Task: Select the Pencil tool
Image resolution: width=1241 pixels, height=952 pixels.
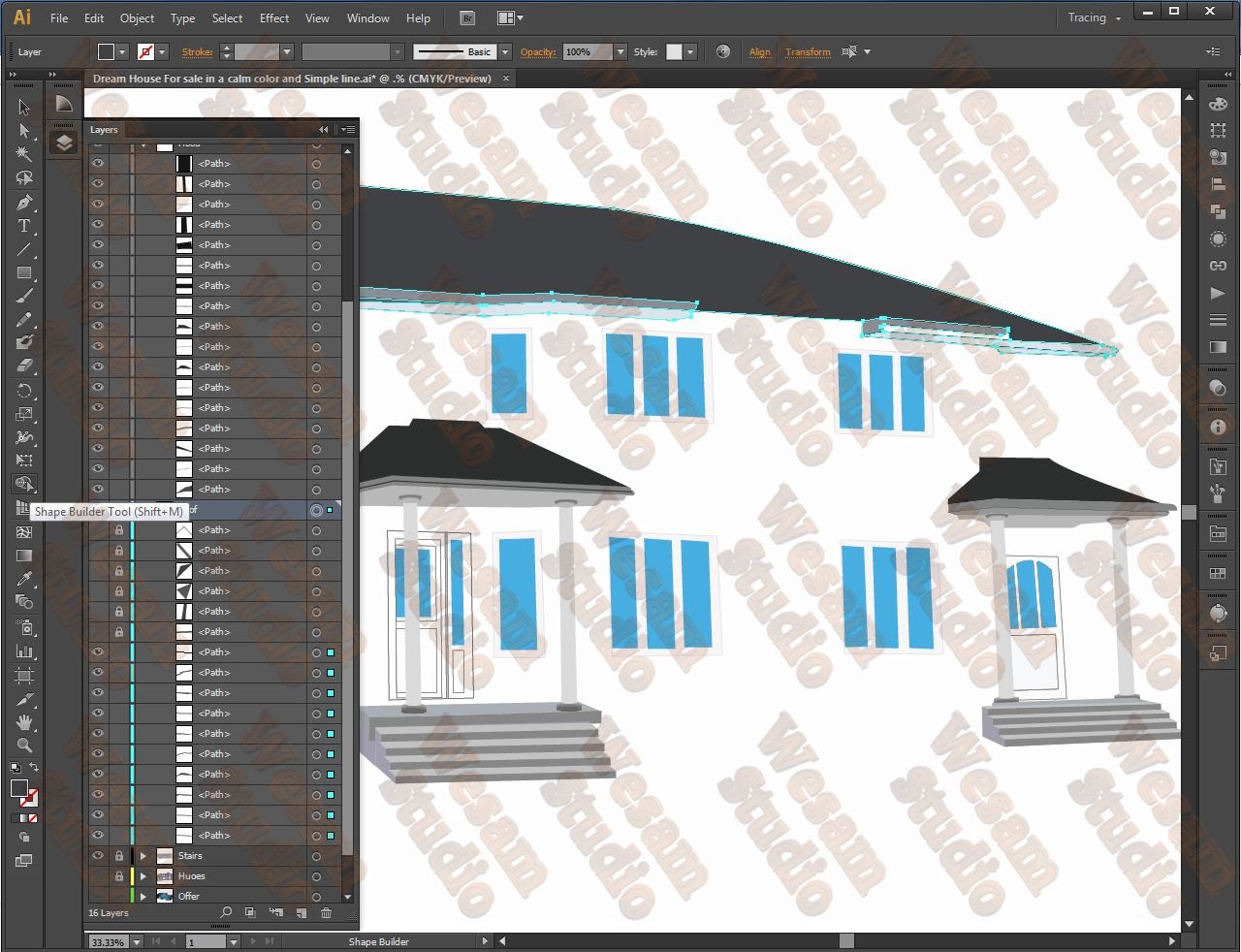Action: tap(24, 320)
